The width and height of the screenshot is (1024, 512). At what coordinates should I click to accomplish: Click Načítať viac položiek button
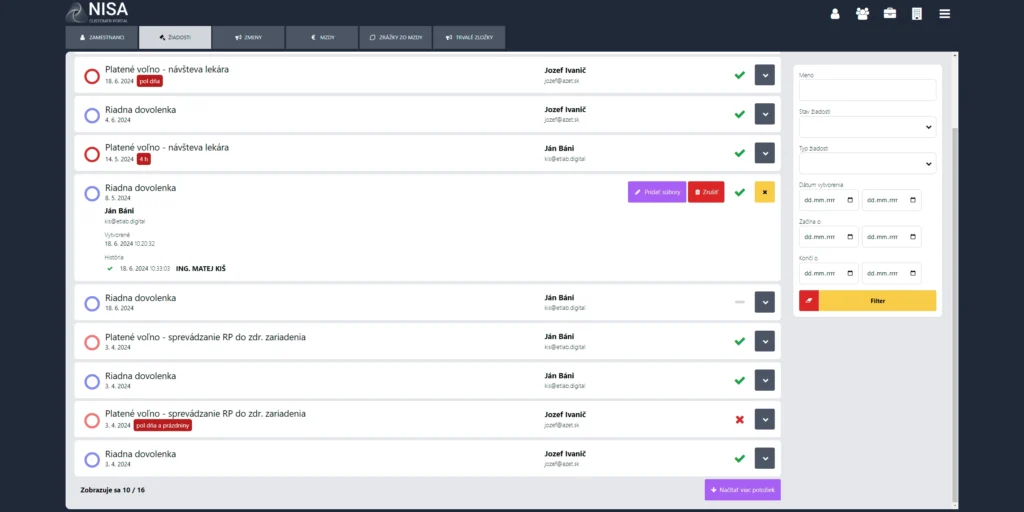[743, 490]
